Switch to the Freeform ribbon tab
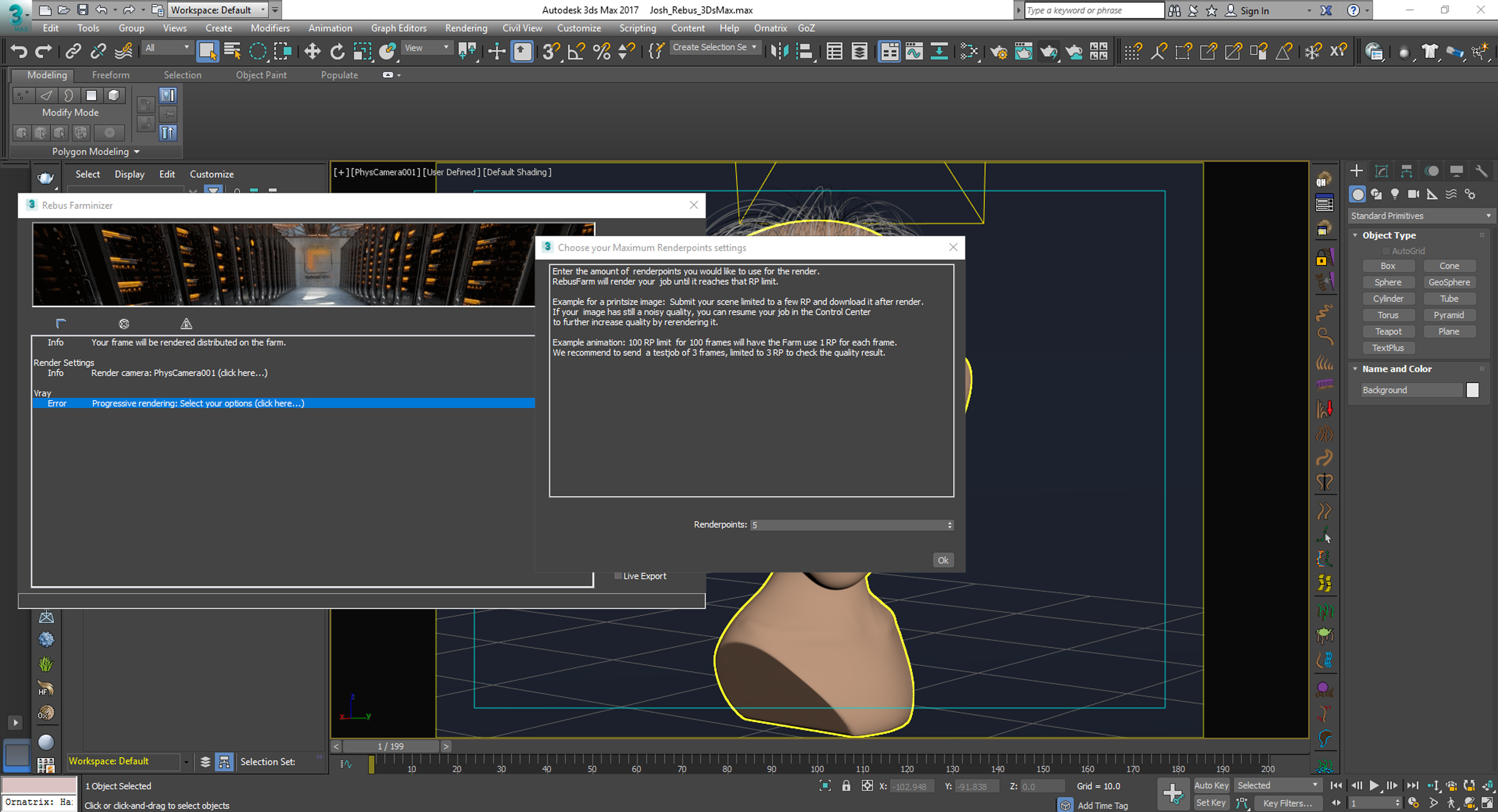 point(110,75)
